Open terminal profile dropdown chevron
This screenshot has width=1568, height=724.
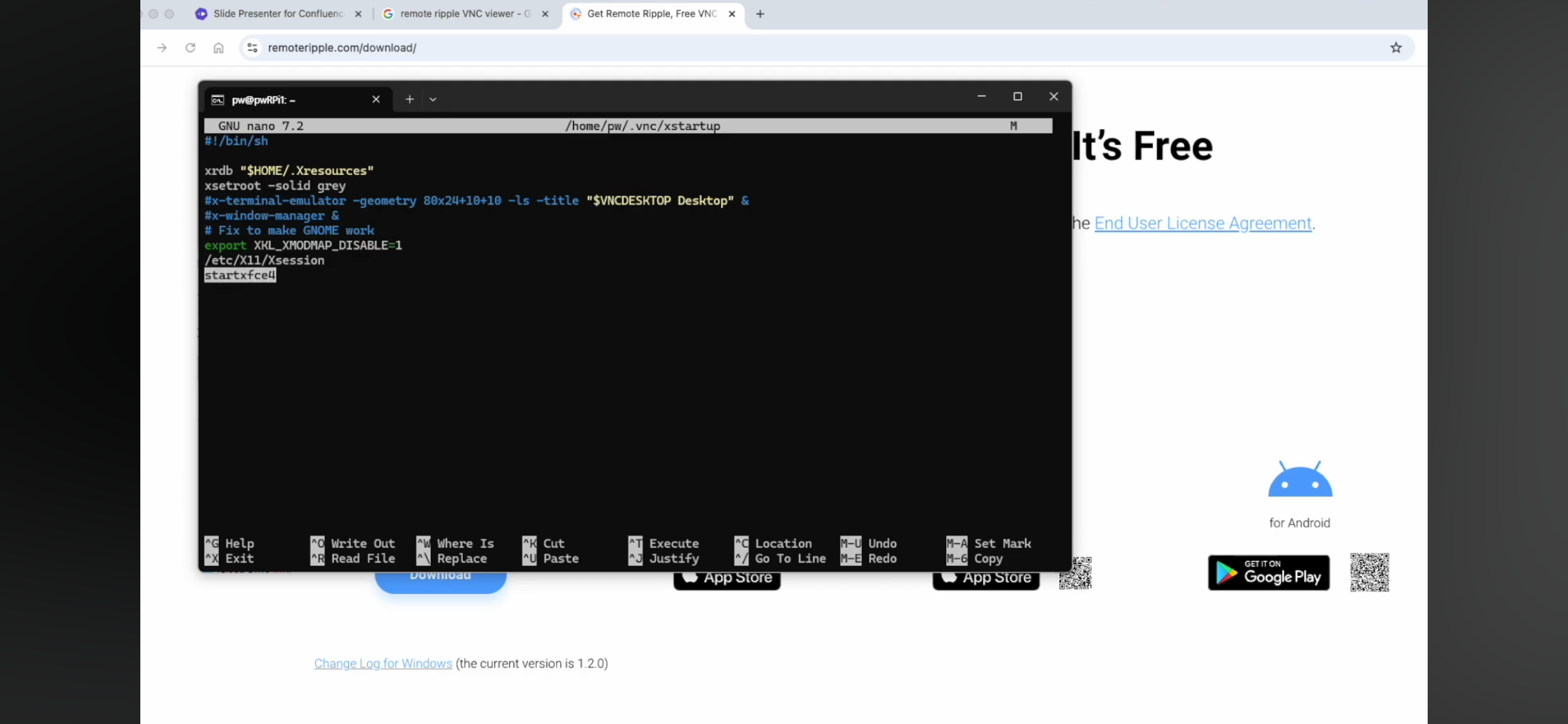(433, 99)
